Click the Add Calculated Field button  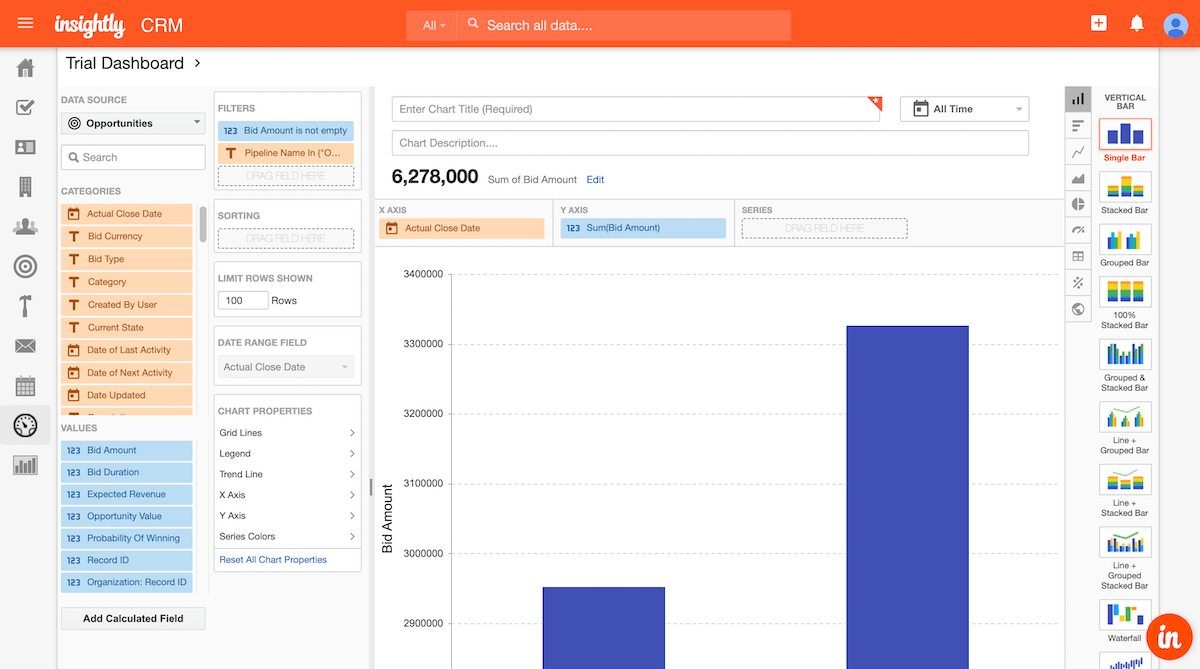(133, 618)
